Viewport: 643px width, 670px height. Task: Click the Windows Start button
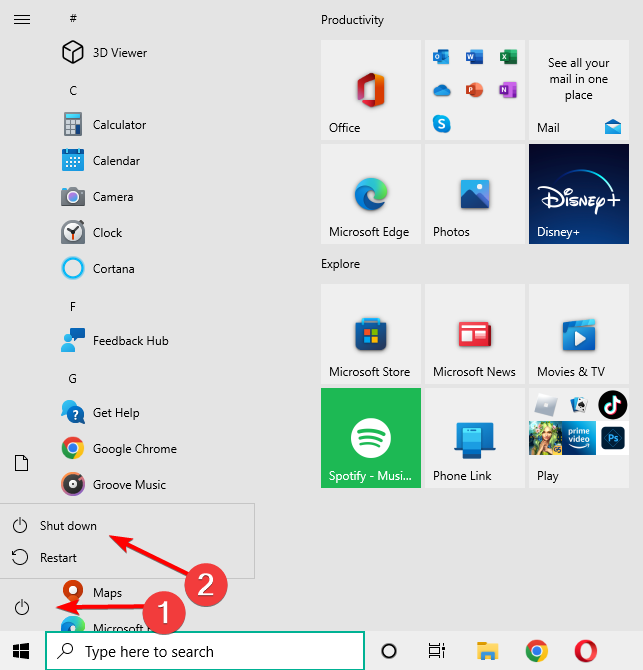pyautogui.click(x=21, y=651)
